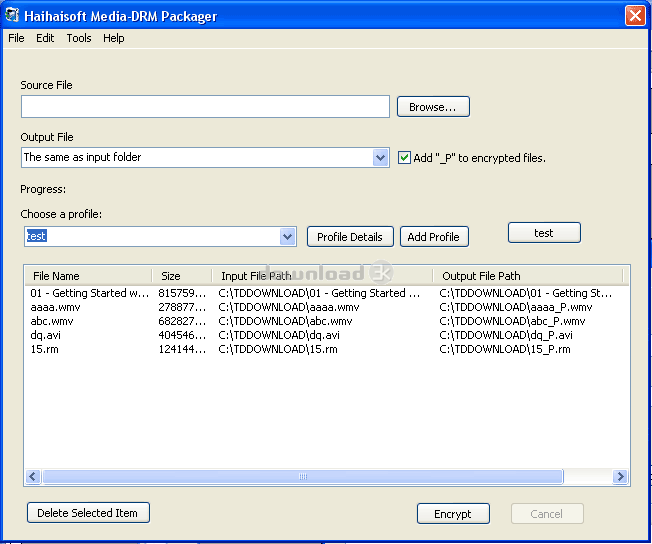Click size value 682827...

(x=182, y=321)
